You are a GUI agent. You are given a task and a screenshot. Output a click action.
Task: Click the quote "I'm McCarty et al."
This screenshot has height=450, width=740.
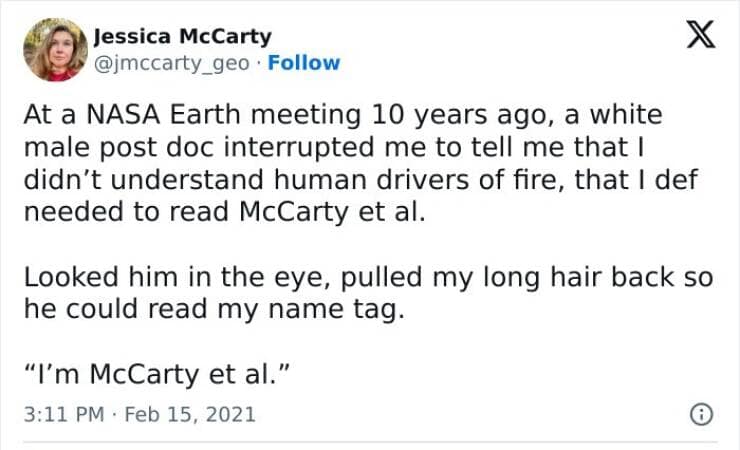pyautogui.click(x=156, y=373)
